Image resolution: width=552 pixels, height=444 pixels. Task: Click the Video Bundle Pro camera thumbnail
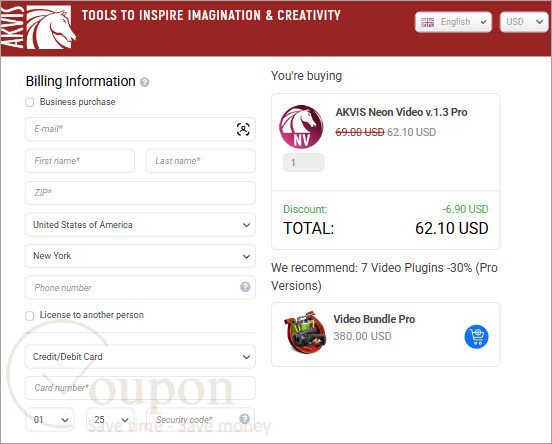pyautogui.click(x=305, y=332)
